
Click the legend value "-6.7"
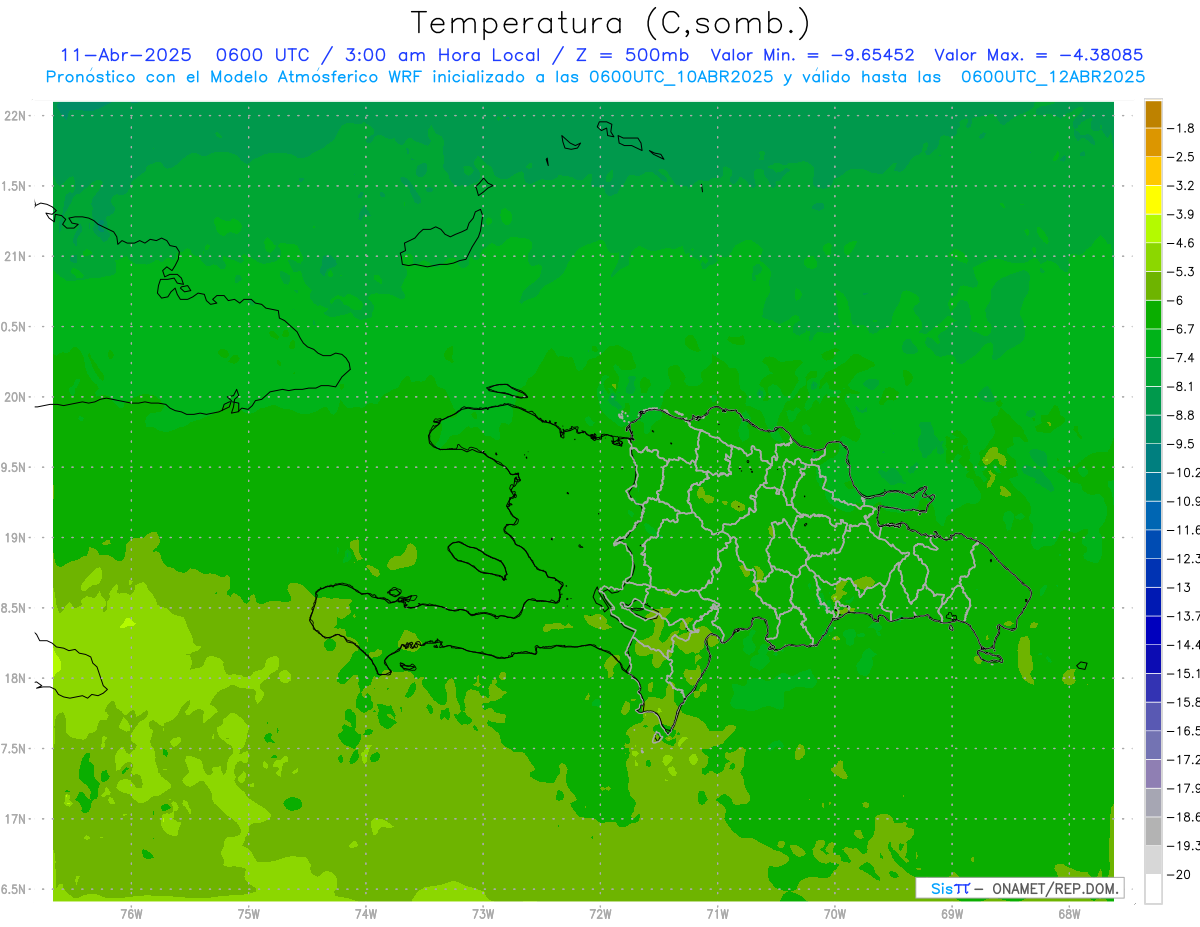coord(1180,329)
